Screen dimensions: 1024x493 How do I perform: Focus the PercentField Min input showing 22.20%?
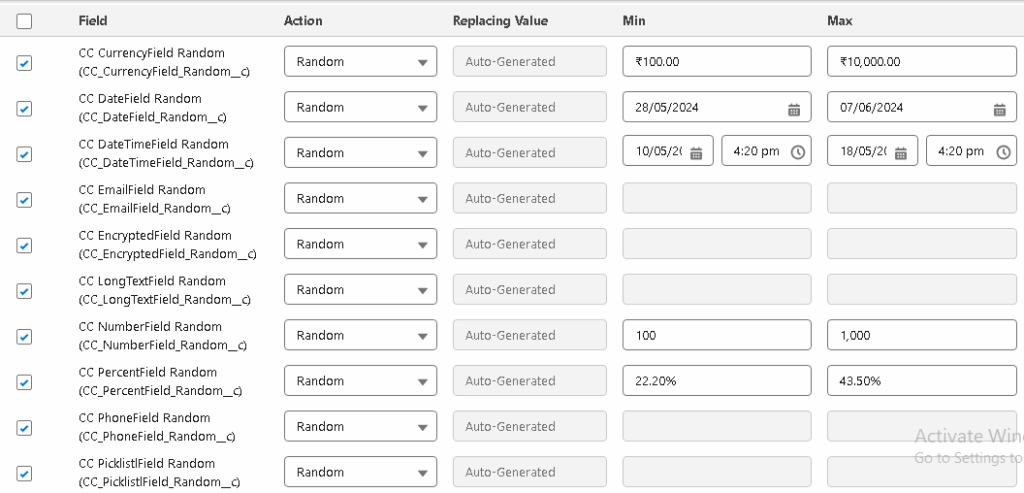pyautogui.click(x=716, y=381)
